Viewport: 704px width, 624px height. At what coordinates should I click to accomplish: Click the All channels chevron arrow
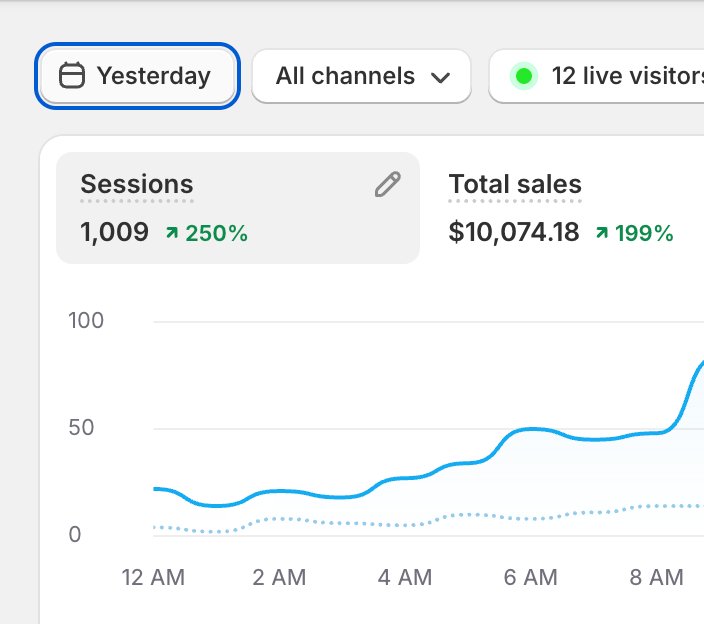click(440, 78)
